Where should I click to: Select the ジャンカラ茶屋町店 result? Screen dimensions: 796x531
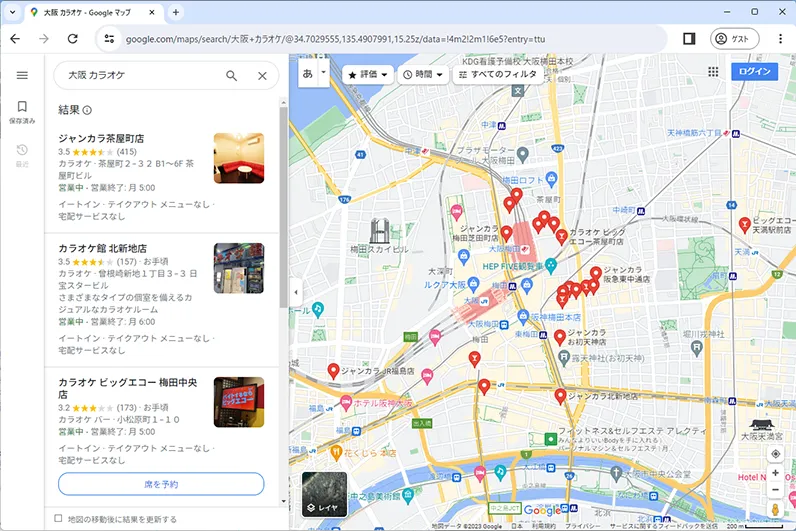102,138
